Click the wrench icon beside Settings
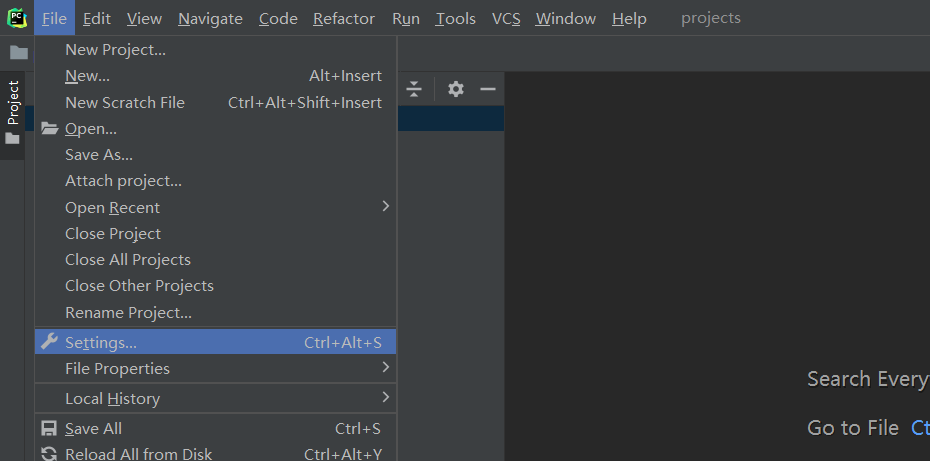Screen dimensions: 930x461 point(49,341)
